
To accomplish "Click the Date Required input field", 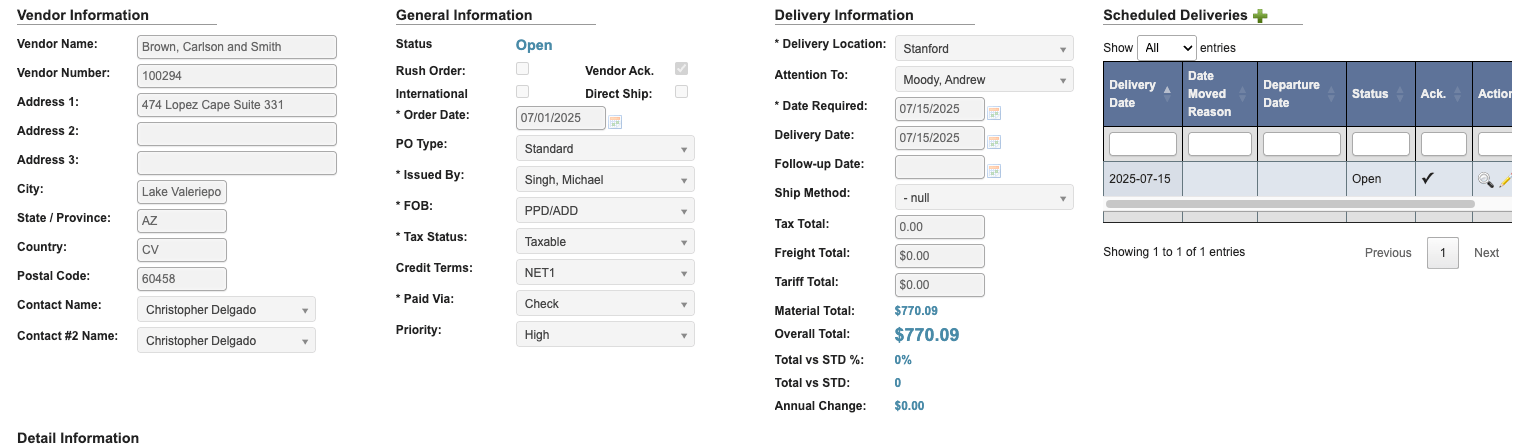I will click(940, 109).
